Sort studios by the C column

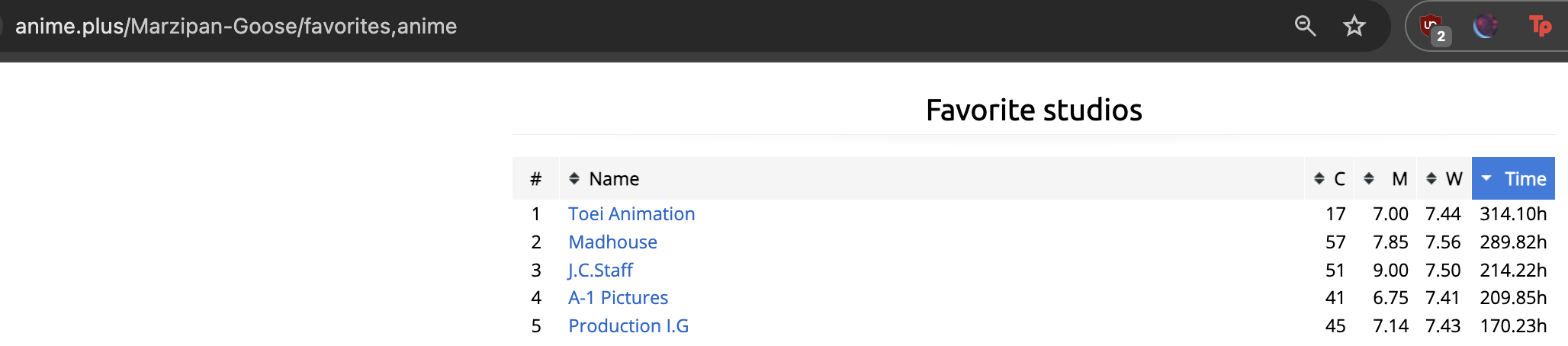tap(1329, 179)
